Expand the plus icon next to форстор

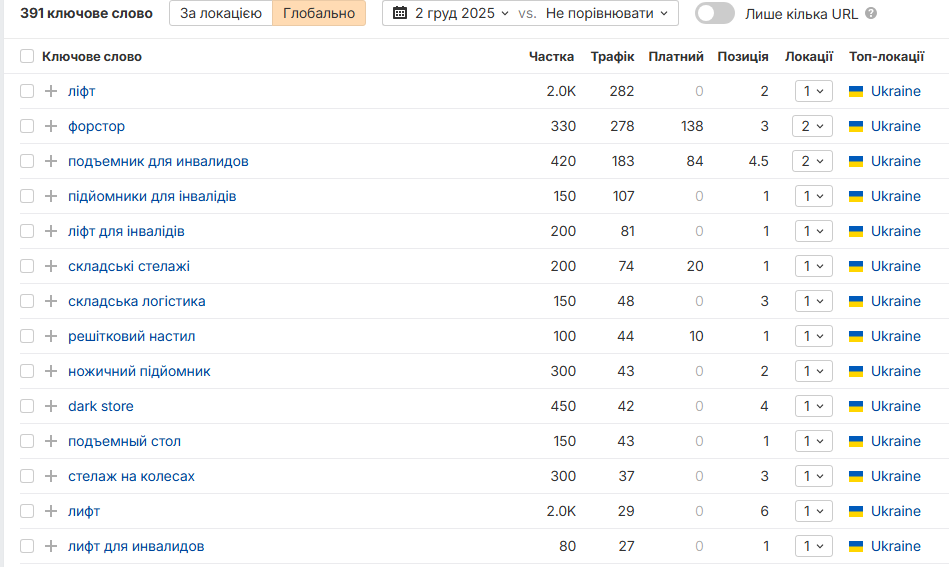point(51,126)
